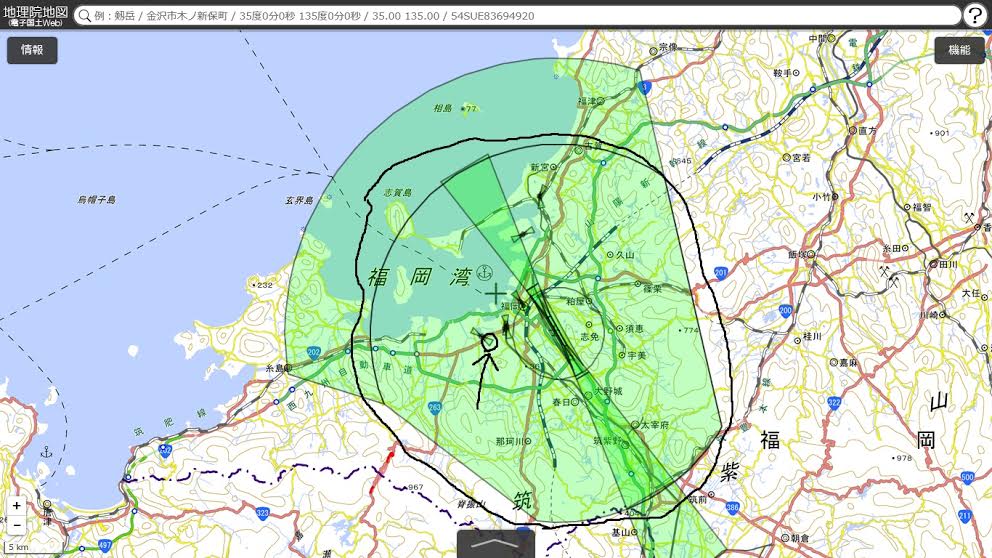
Task: Click the anchor symbol in 福岡湾
Action: point(484,273)
